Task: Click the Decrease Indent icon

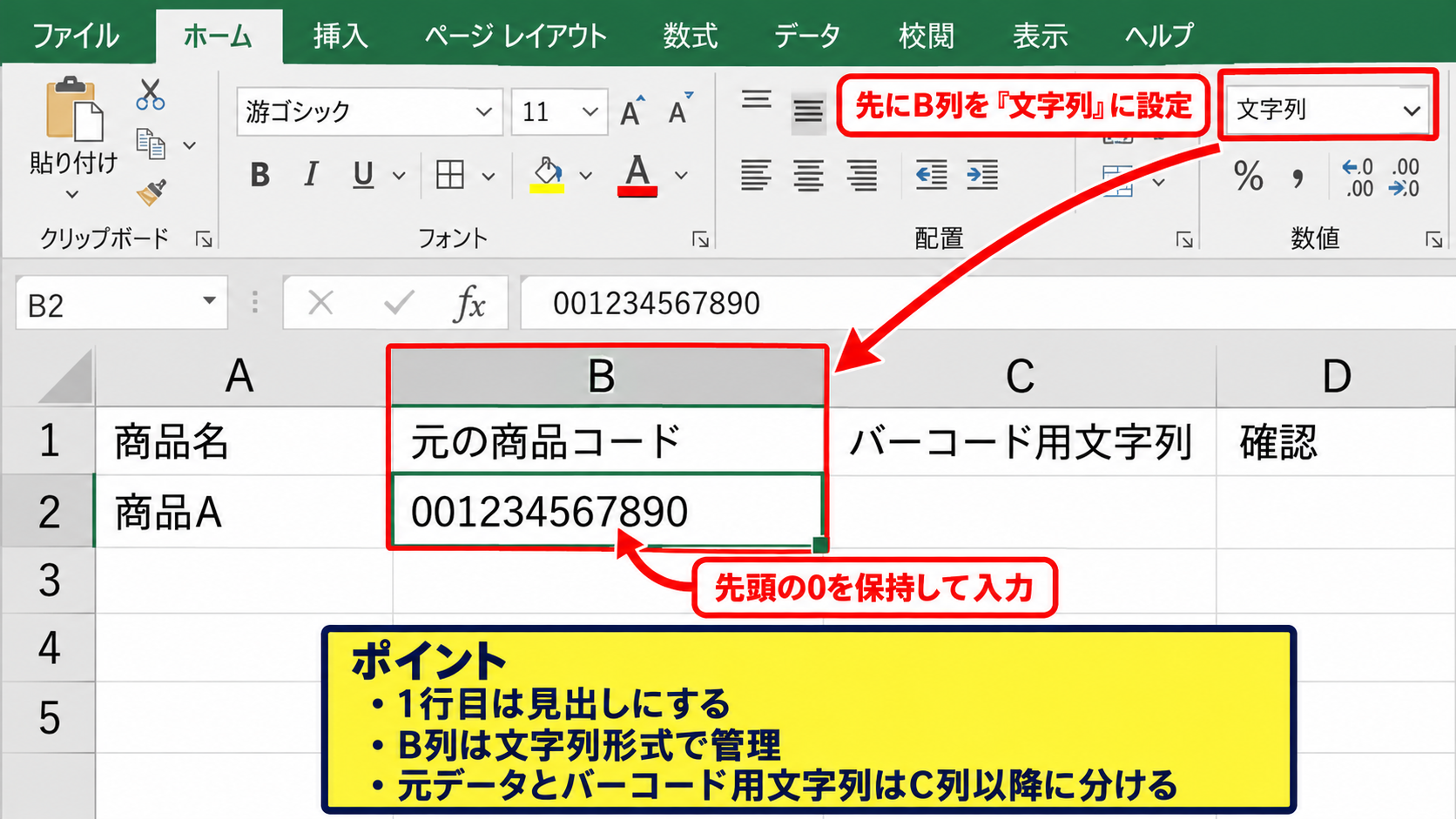Action: click(931, 175)
